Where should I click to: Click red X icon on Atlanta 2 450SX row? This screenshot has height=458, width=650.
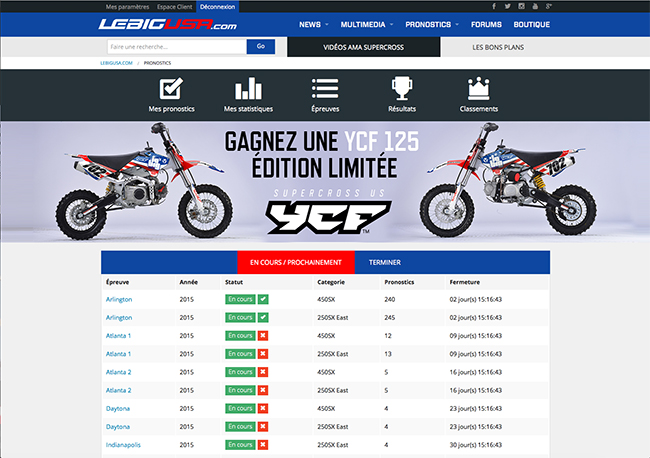pos(263,372)
